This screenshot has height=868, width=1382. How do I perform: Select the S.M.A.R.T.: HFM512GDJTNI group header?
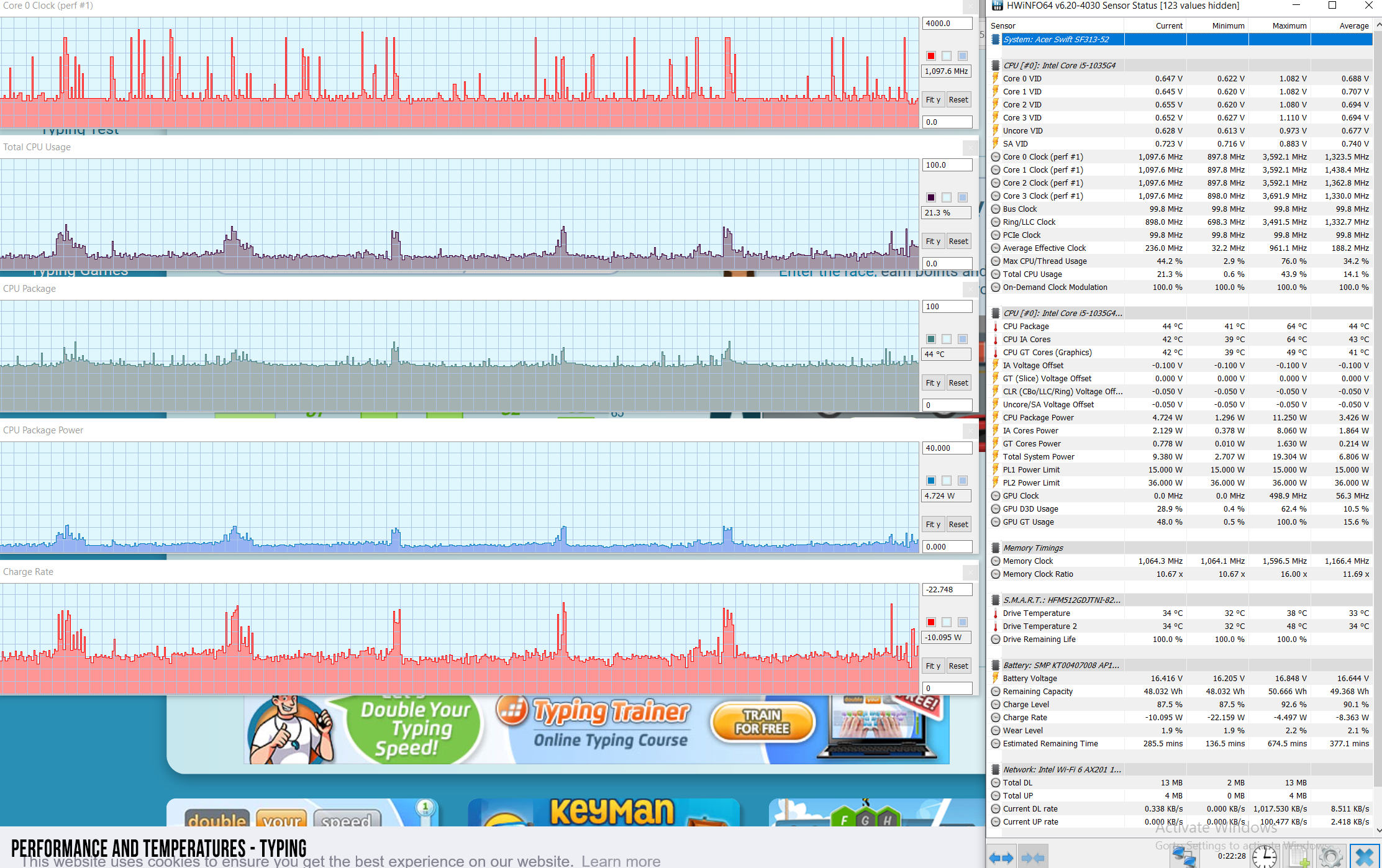coord(1180,600)
